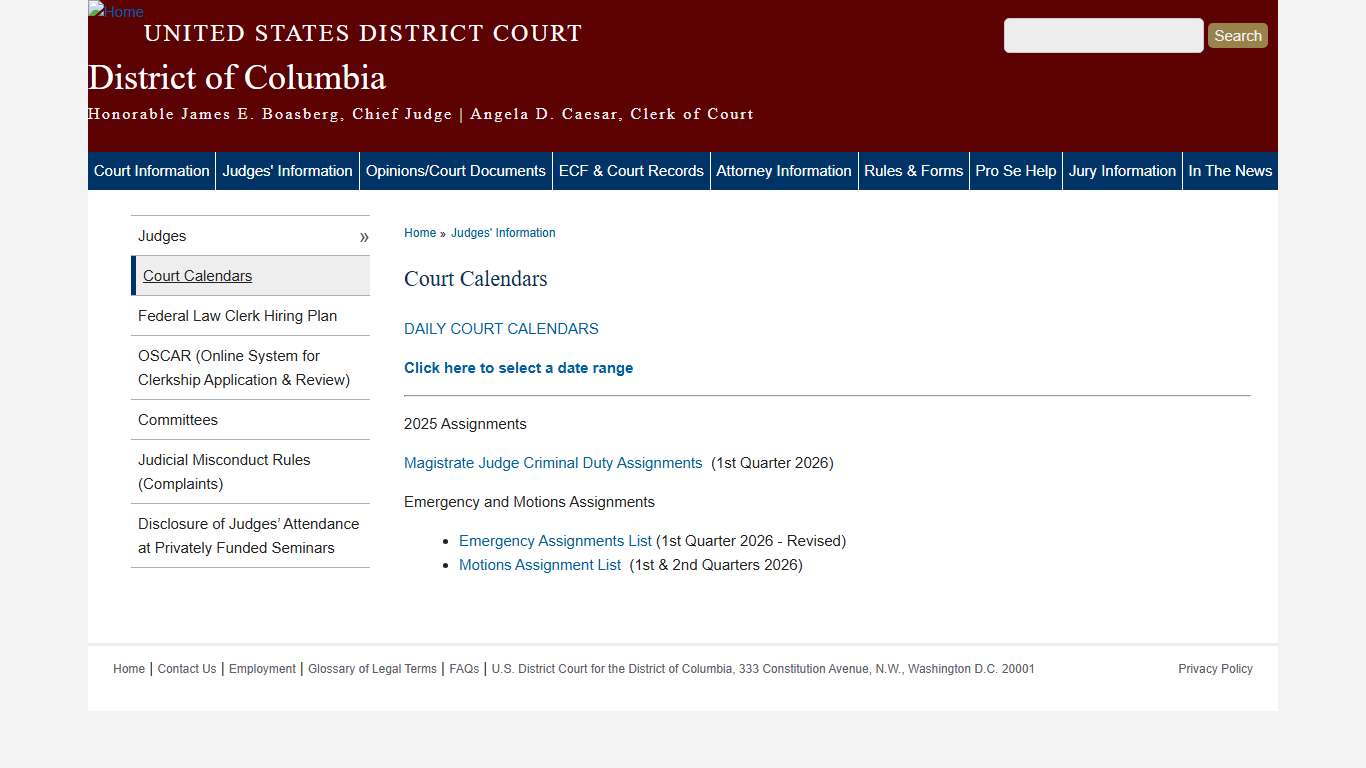This screenshot has width=1366, height=768.
Task: Open the Attorney Information menu
Action: click(x=784, y=170)
